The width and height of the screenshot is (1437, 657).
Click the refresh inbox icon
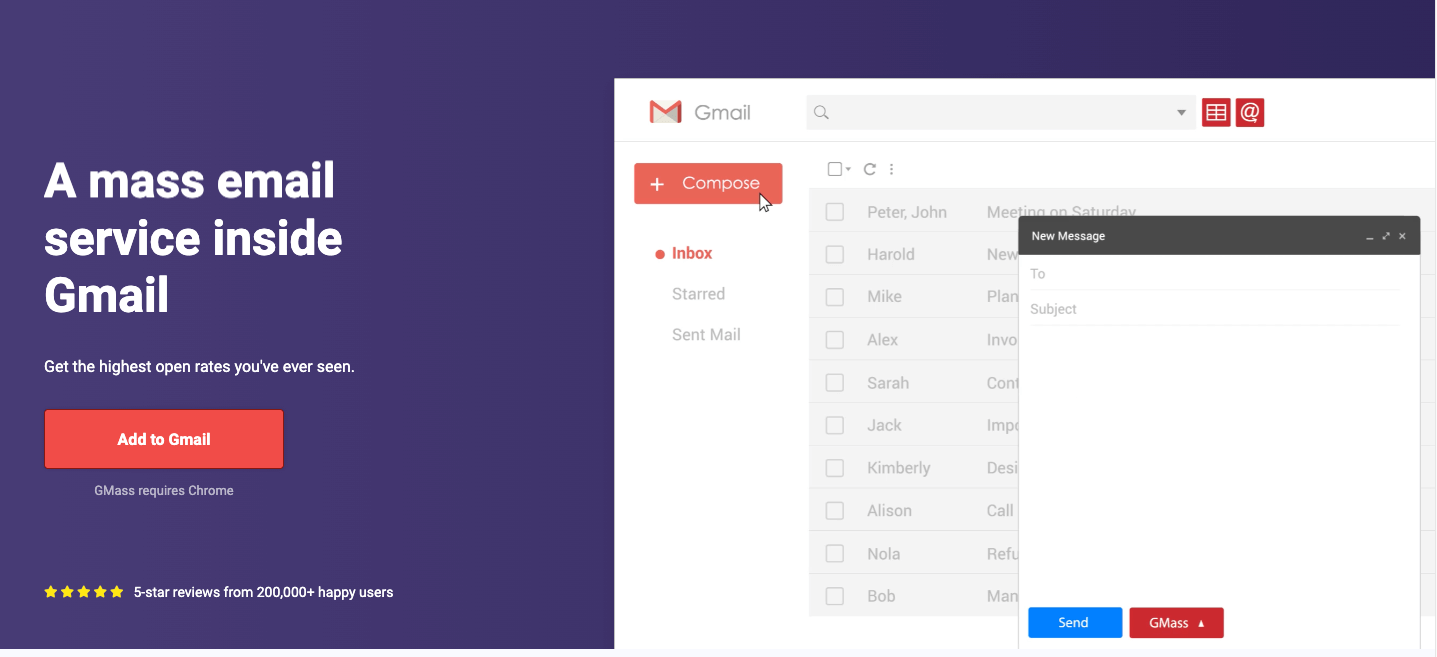(869, 168)
